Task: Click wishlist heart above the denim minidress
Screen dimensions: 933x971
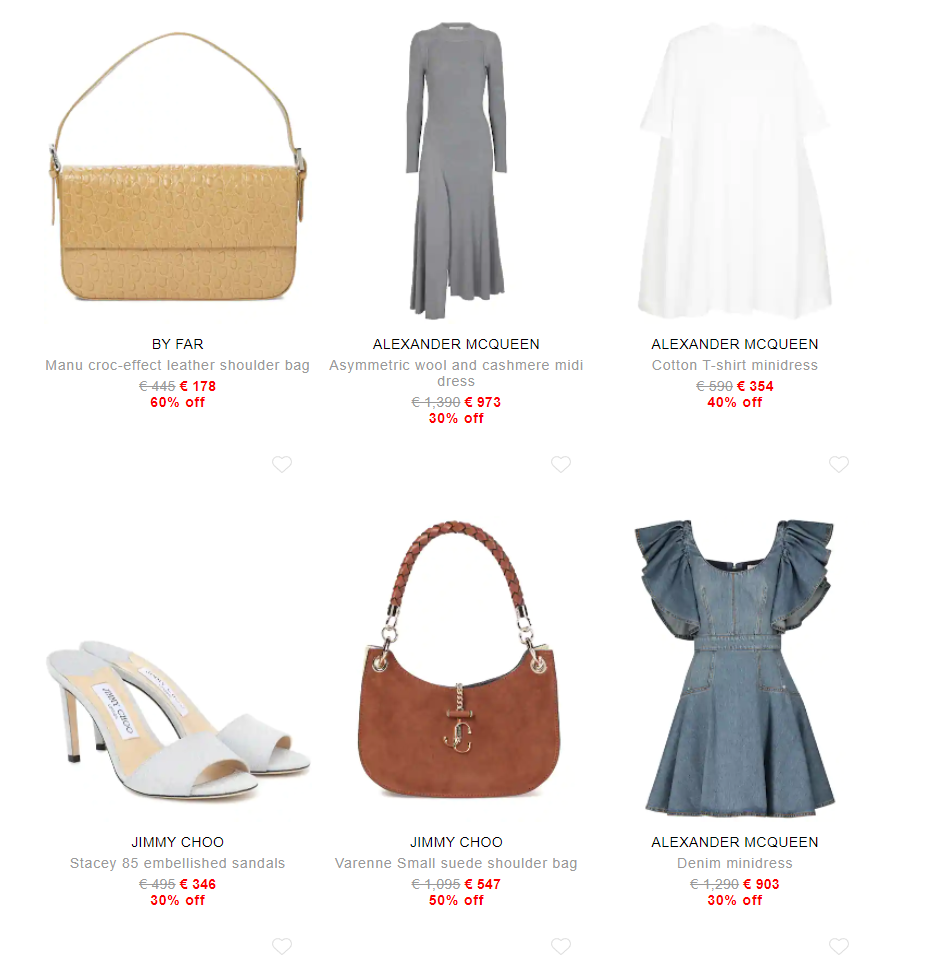Action: 839,464
